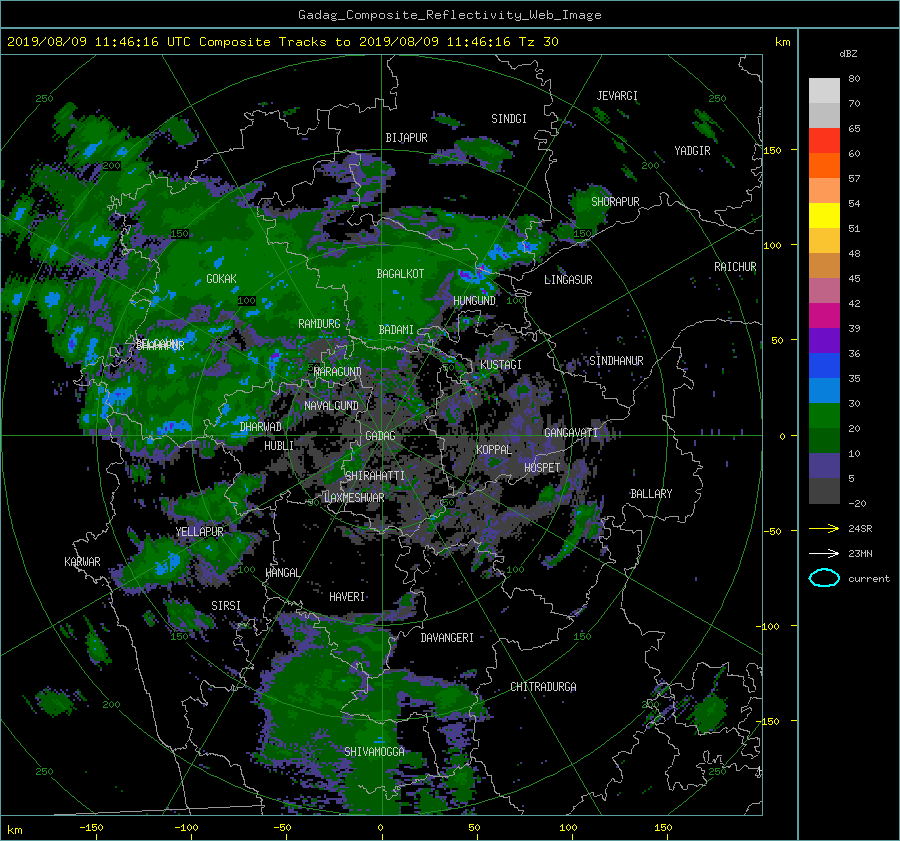Click the HUBLI city label

279,446
